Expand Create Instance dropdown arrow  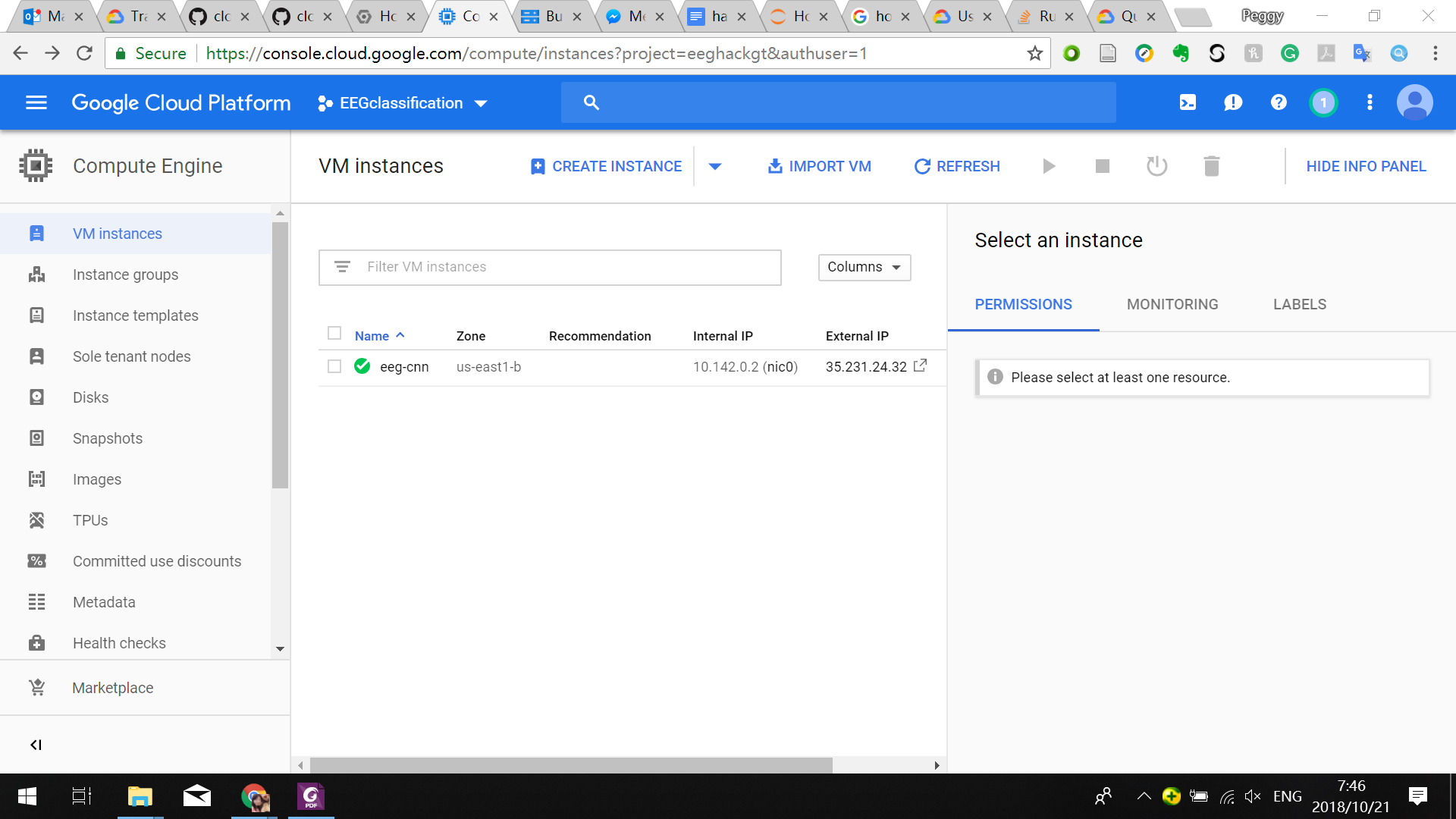pyautogui.click(x=714, y=166)
